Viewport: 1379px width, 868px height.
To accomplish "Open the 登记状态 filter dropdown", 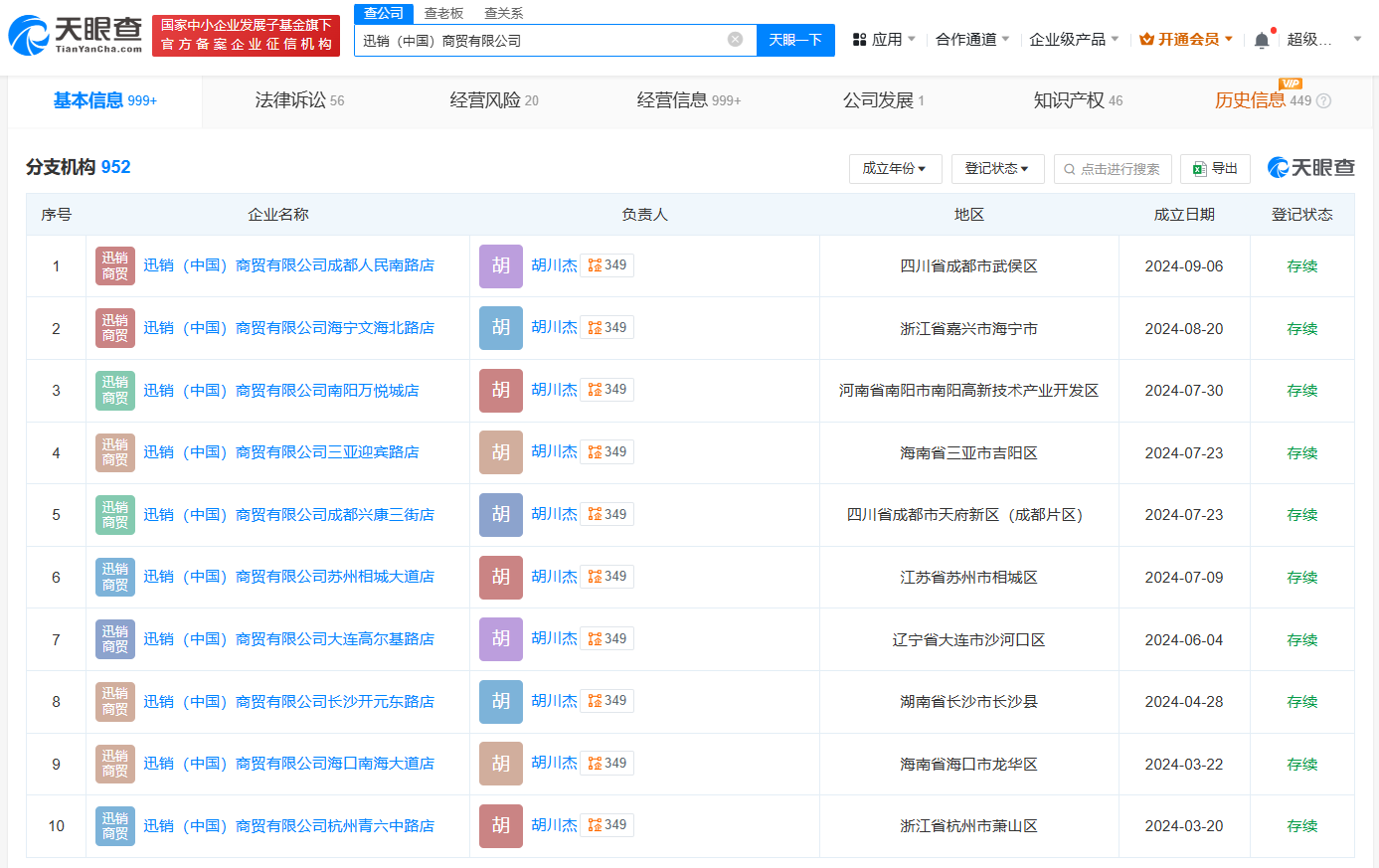I will click(996, 168).
